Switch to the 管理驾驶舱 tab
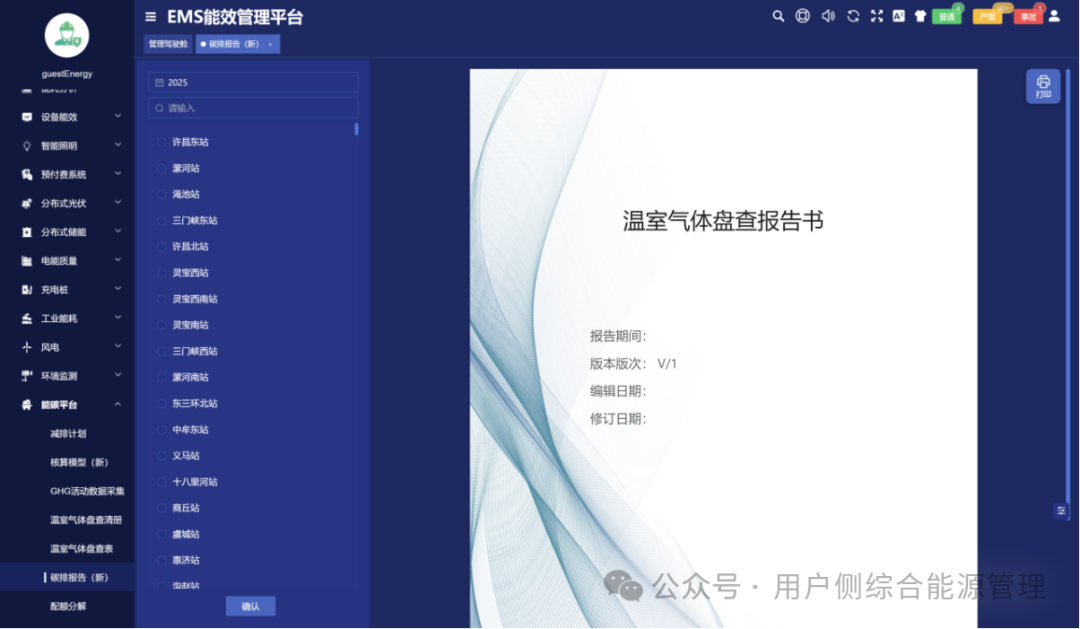This screenshot has height=629, width=1080. (x=167, y=44)
